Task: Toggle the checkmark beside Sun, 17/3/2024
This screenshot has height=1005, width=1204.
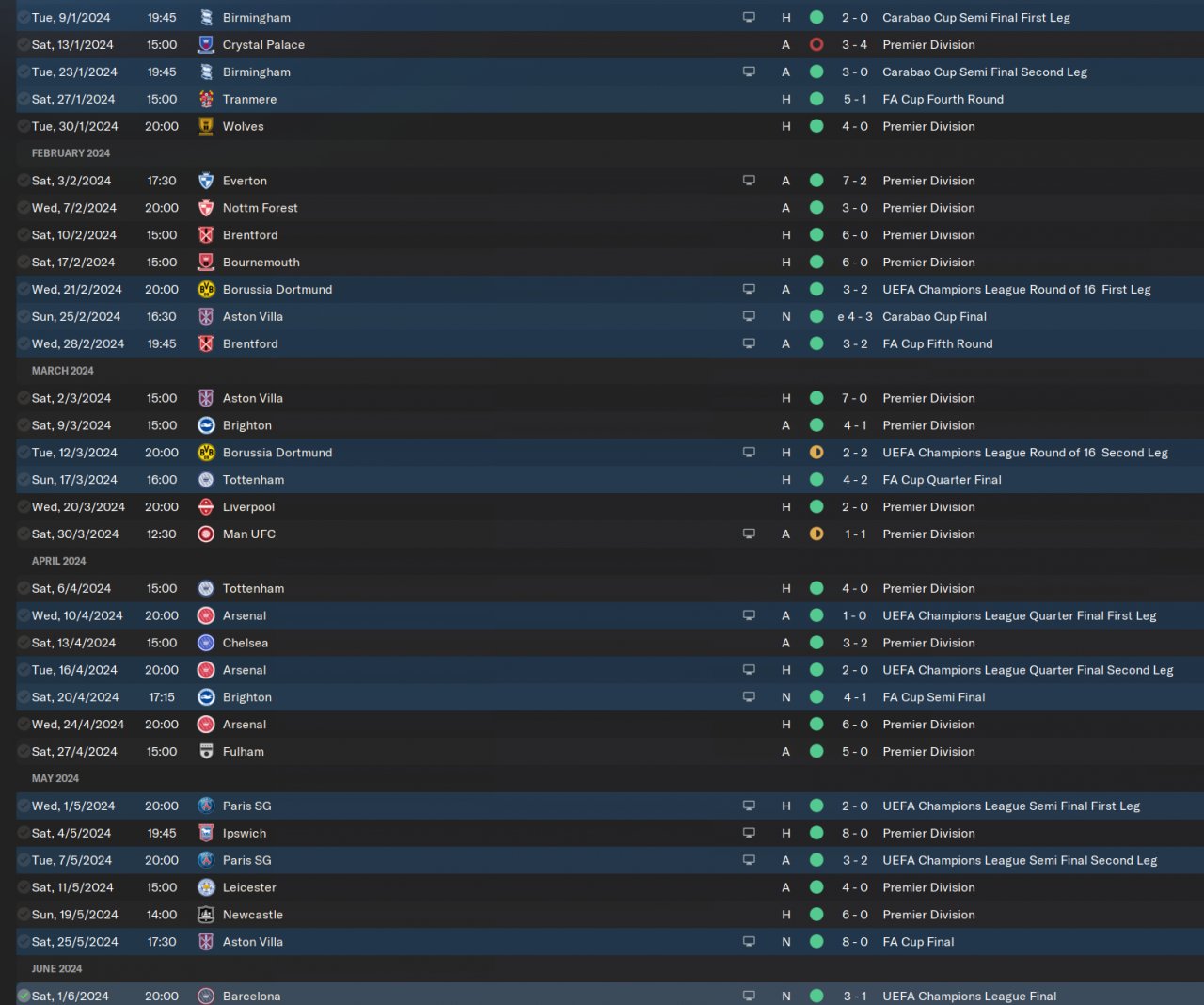Action: tap(24, 479)
